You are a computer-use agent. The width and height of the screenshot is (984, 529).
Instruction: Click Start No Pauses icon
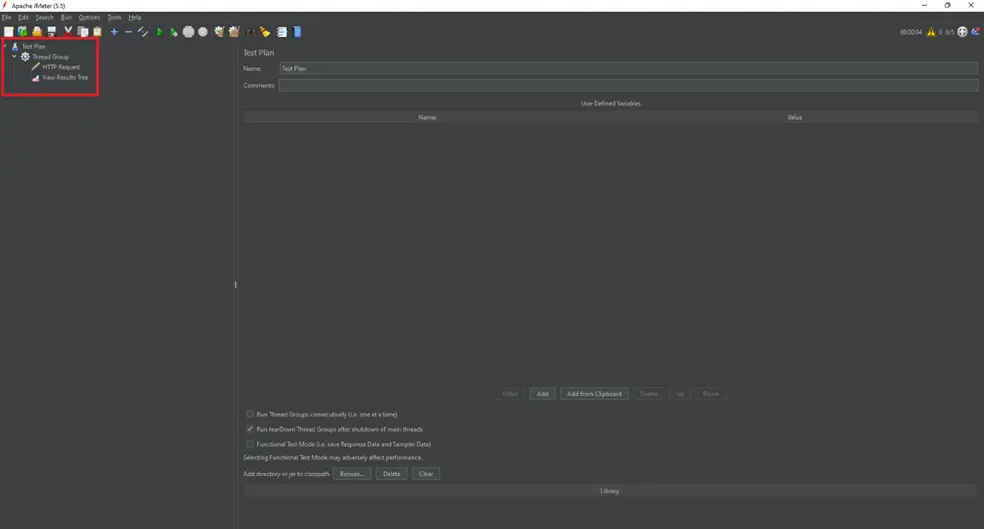(174, 31)
